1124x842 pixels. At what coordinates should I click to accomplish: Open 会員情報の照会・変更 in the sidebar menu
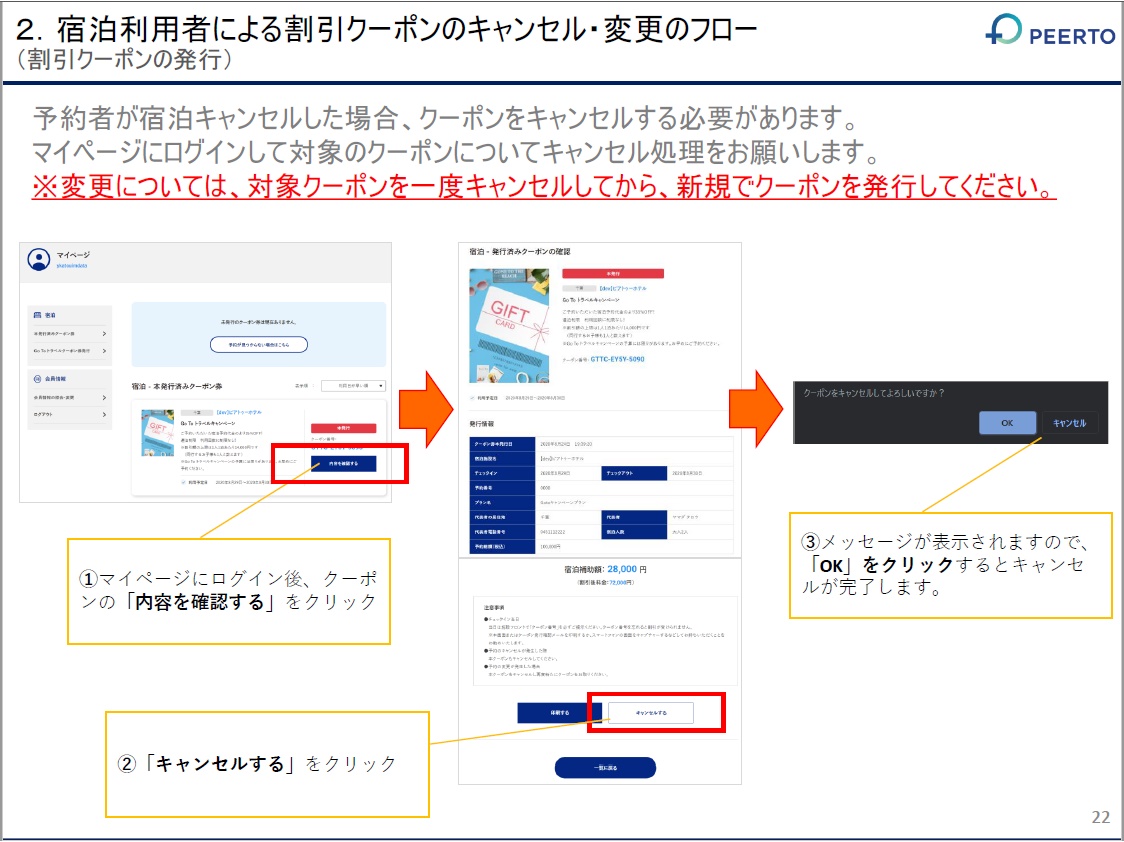click(69, 397)
